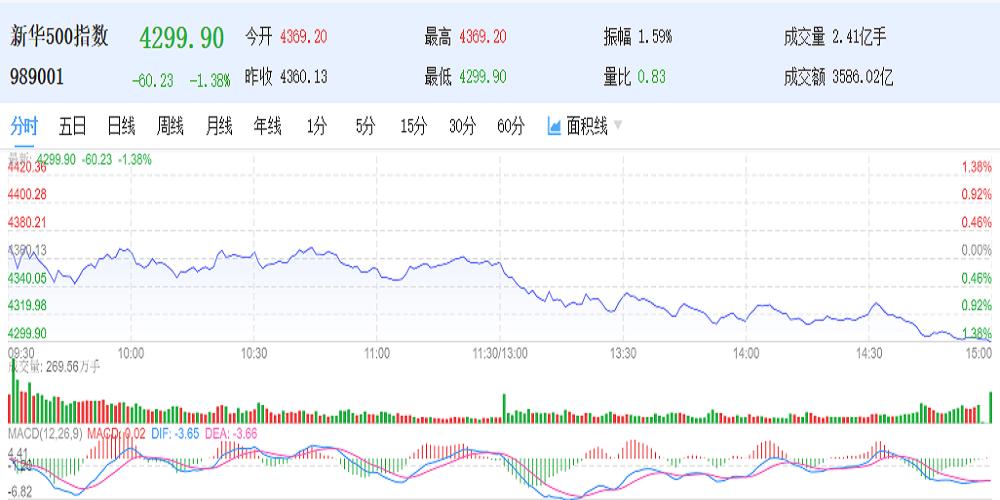Screen dimensions: 1000x500
Task: Choose the 5分 interval tab
Action: pos(365,126)
